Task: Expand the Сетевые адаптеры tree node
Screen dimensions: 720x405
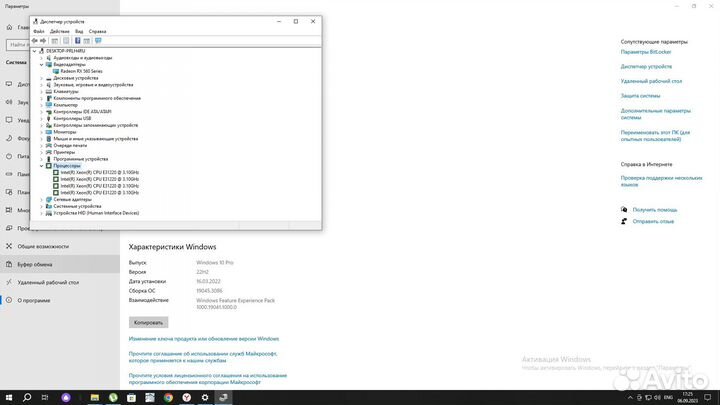Action: point(42,199)
